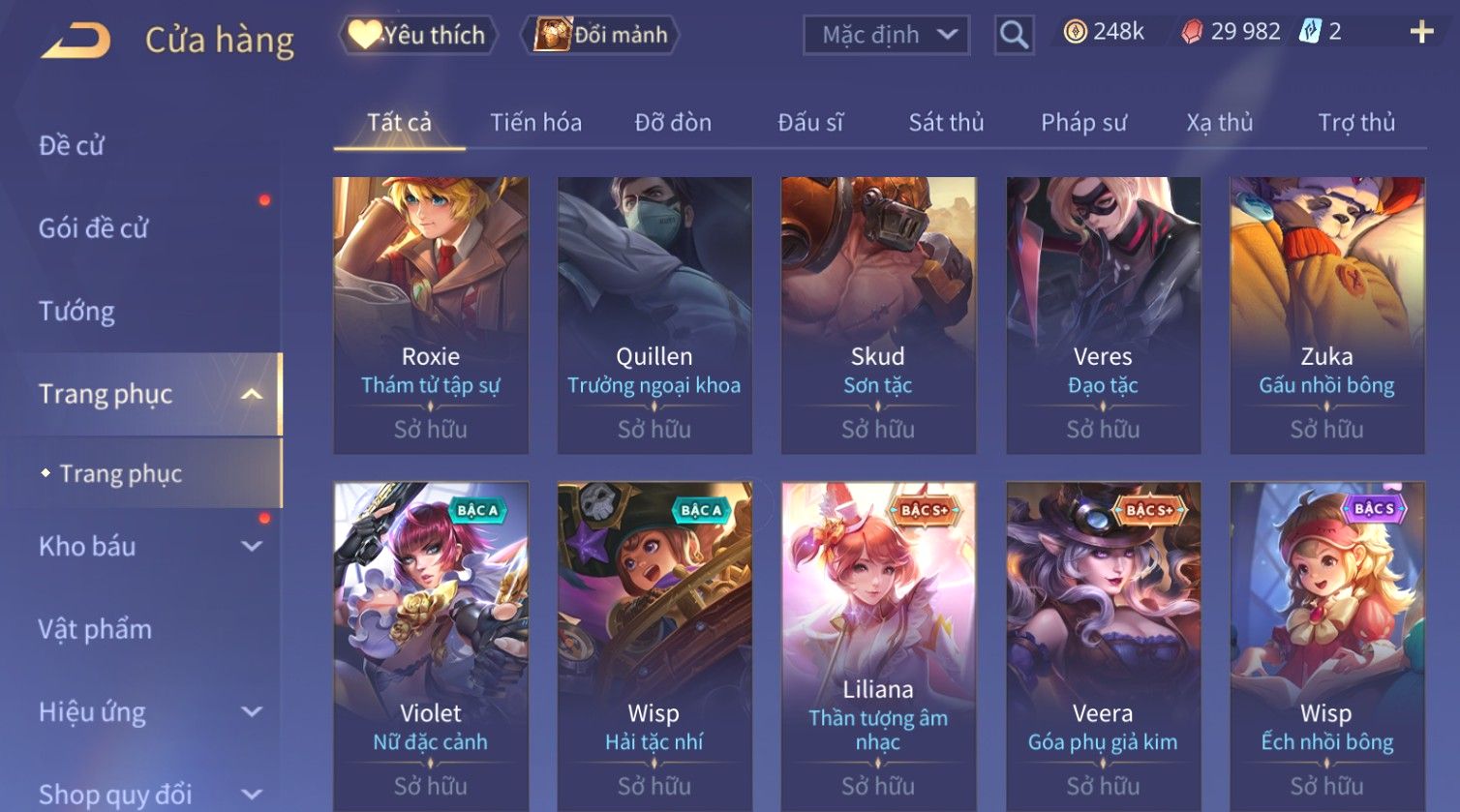Viewport: 1460px width, 812px height.
Task: Expand the Hiệu ứng sidebar section
Action: tap(251, 711)
